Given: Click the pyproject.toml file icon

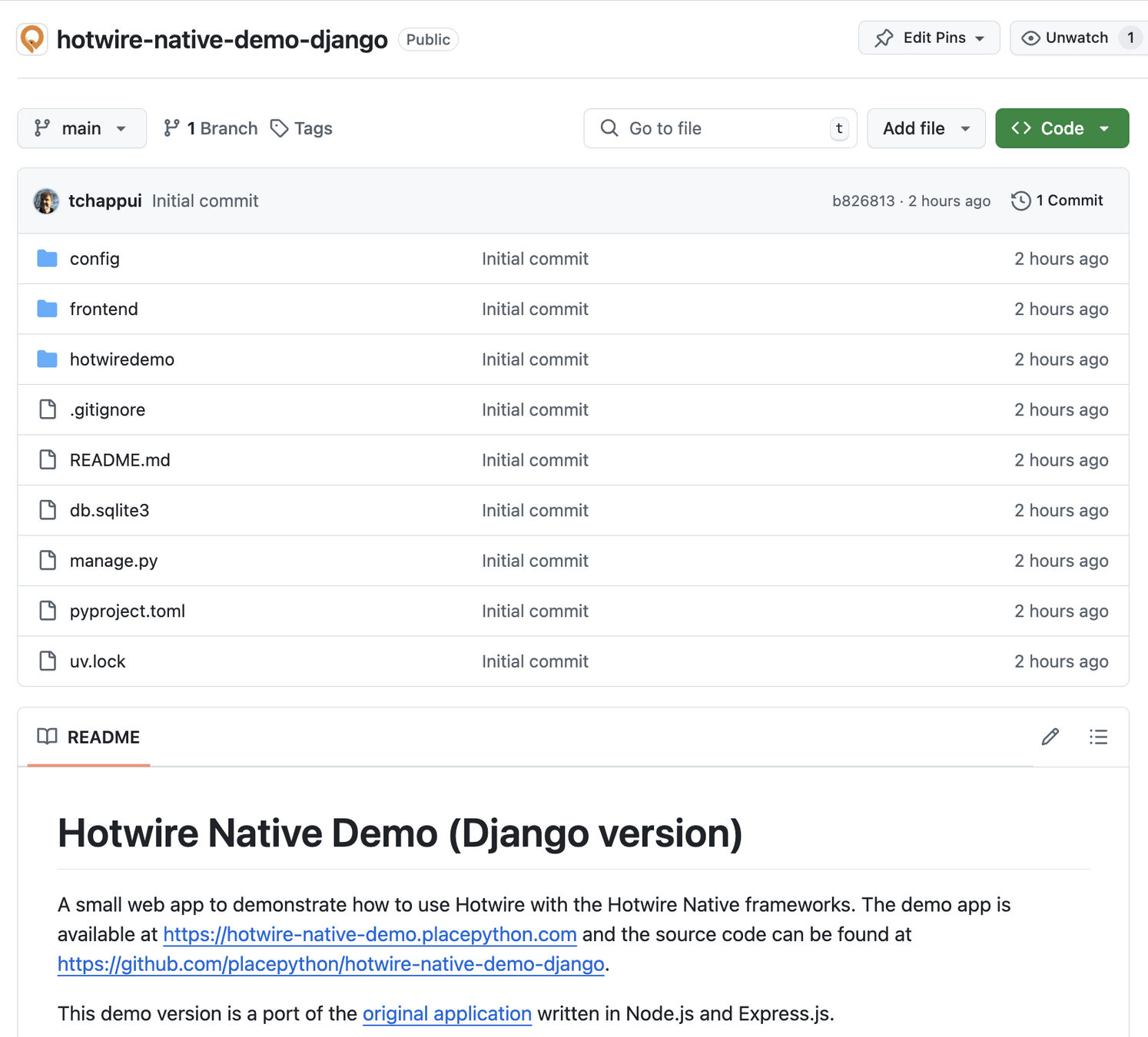Looking at the screenshot, I should pyautogui.click(x=48, y=611).
